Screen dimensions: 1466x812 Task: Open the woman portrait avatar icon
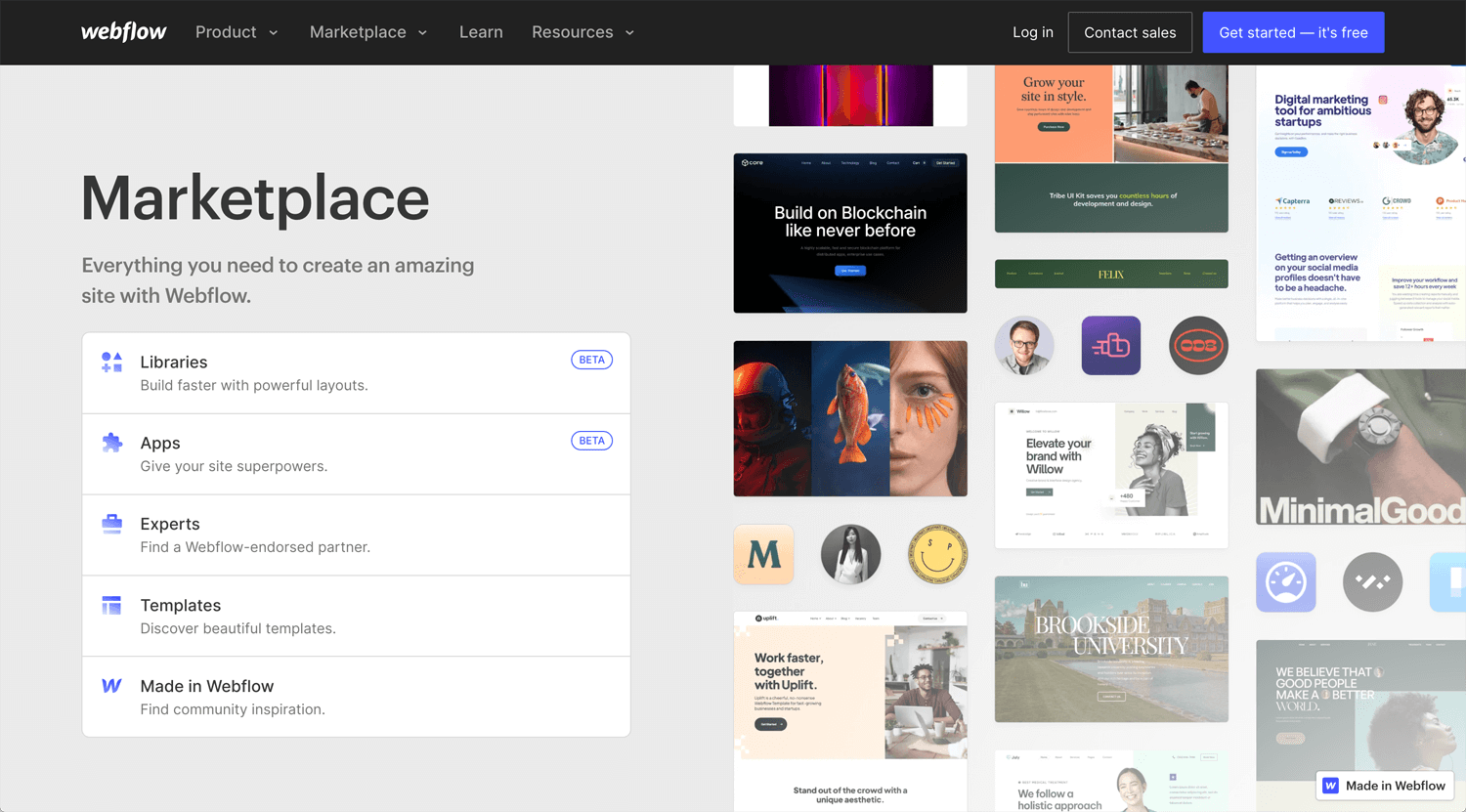(851, 554)
